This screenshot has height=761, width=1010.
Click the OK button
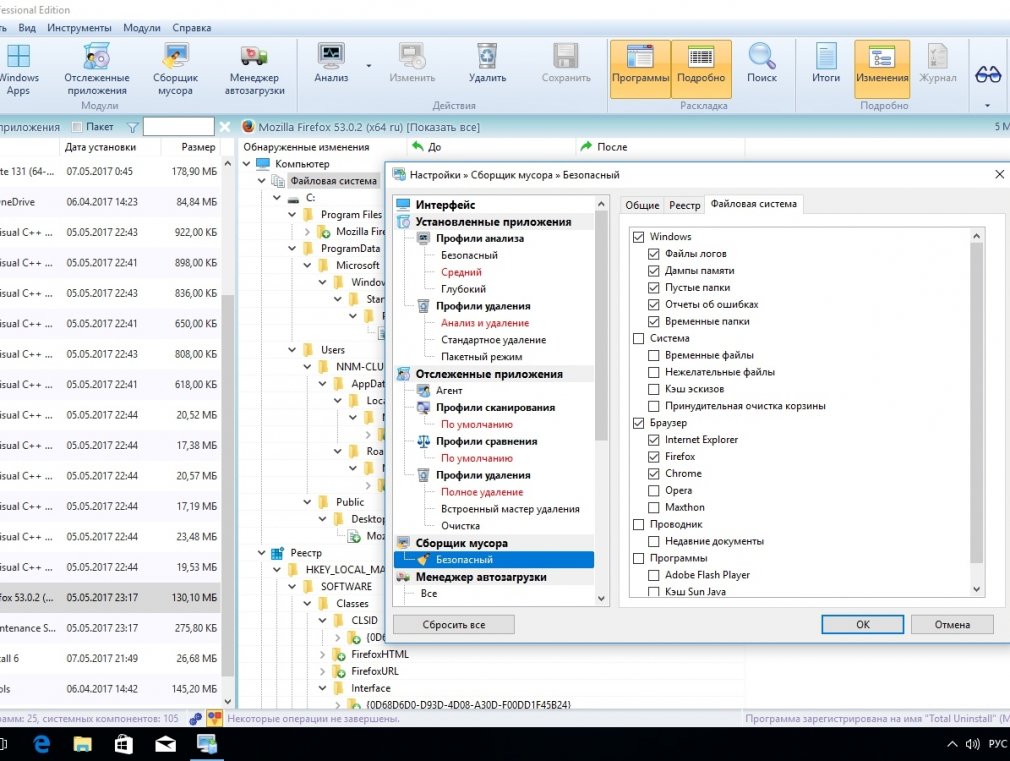(x=862, y=624)
